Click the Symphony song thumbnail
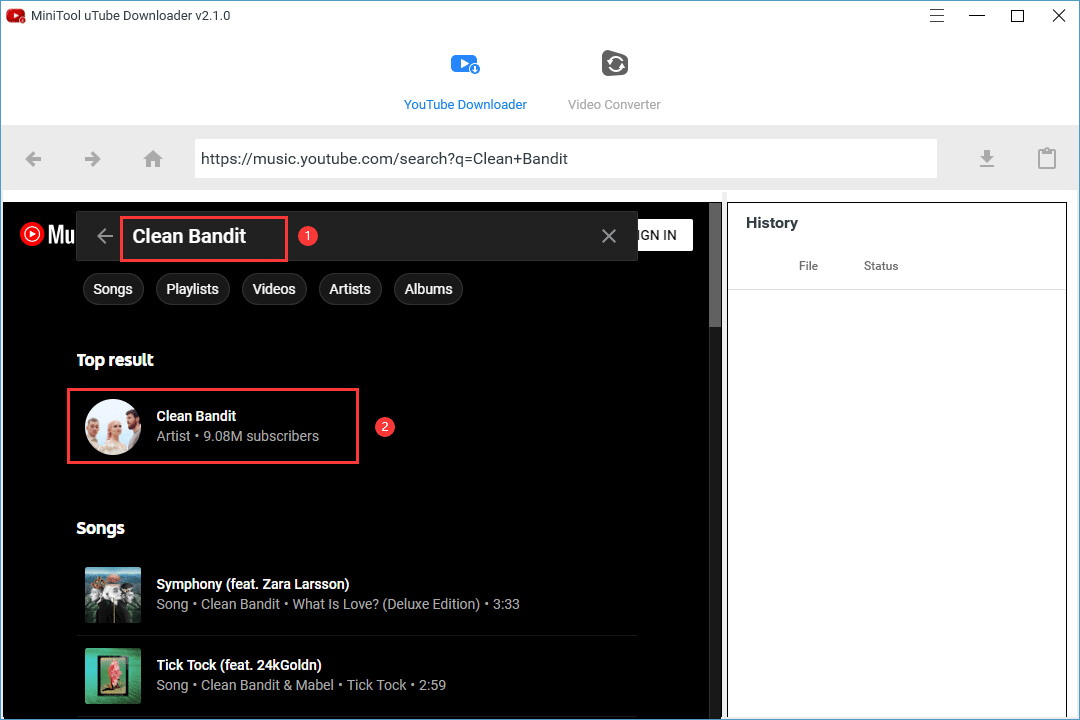The height and width of the screenshot is (720, 1080). coord(112,593)
